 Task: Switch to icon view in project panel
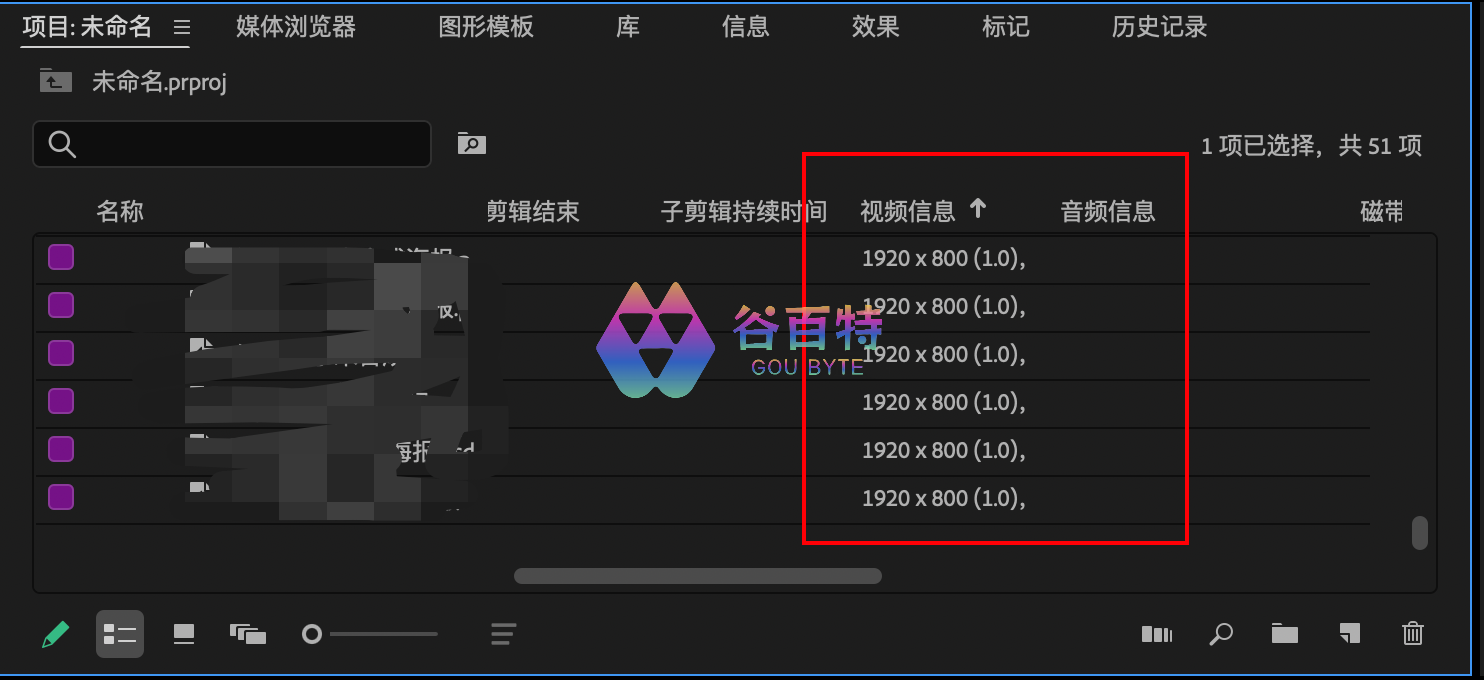[x=184, y=634]
